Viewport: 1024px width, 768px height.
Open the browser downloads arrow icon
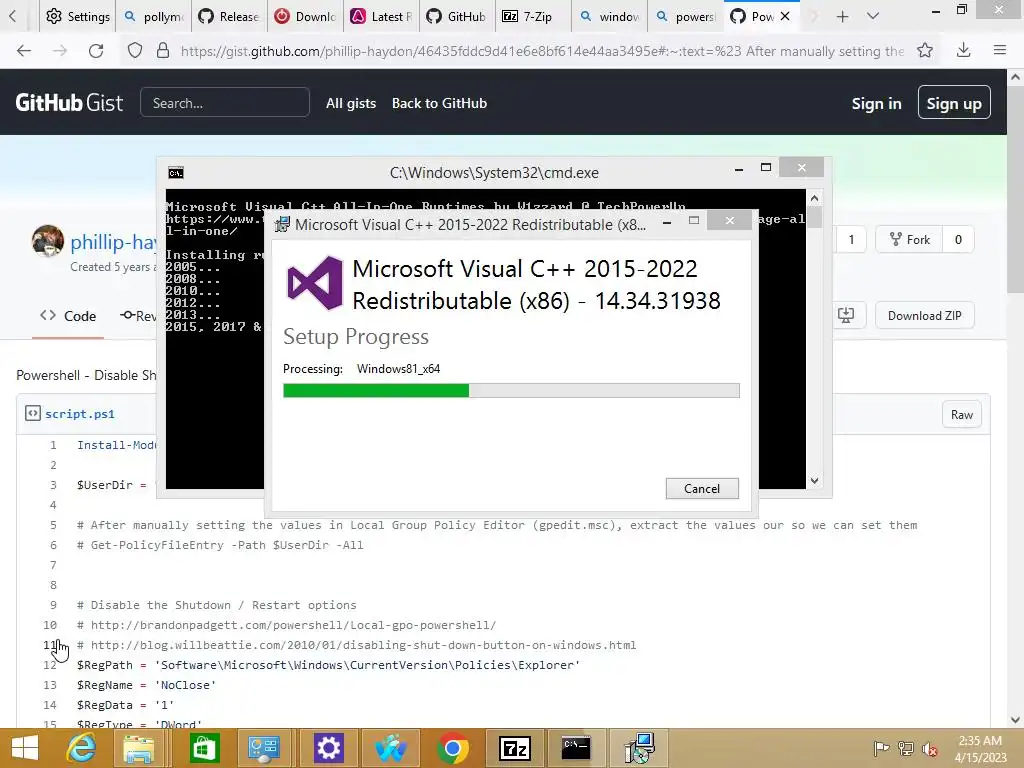pyautogui.click(x=963, y=50)
